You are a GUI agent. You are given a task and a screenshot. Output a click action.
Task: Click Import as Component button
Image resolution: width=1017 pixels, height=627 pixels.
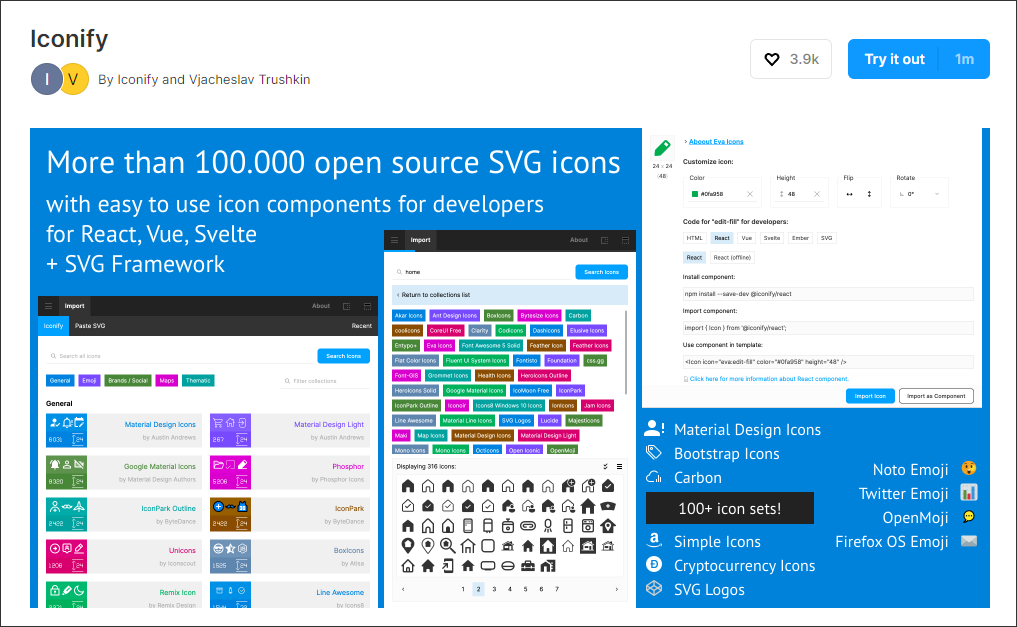coord(936,396)
